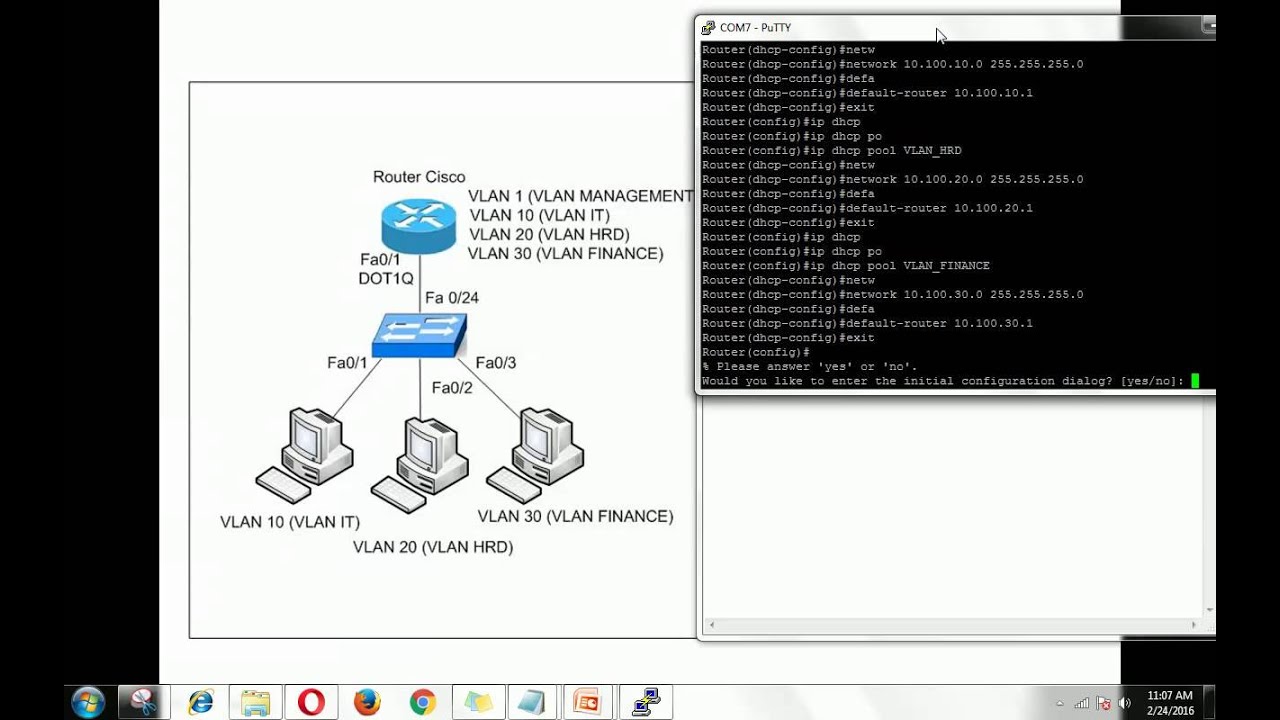Launch Internet Explorer from the taskbar
The height and width of the screenshot is (720, 1280).
click(x=200, y=703)
